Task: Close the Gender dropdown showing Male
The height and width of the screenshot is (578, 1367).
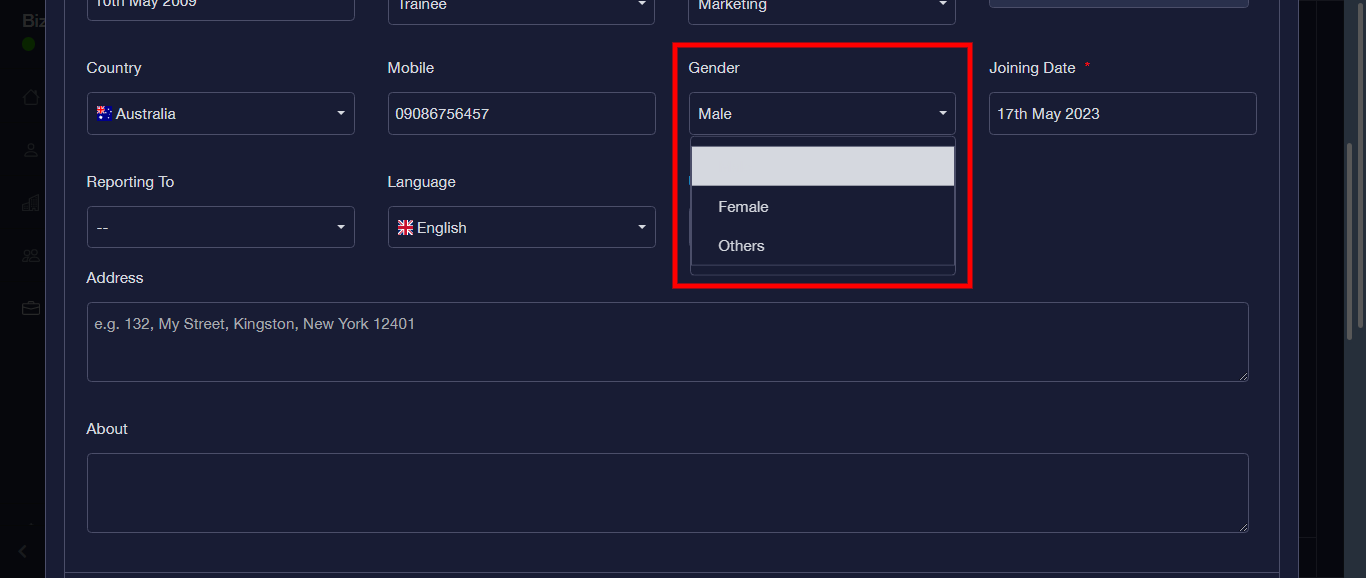Action: 821,114
